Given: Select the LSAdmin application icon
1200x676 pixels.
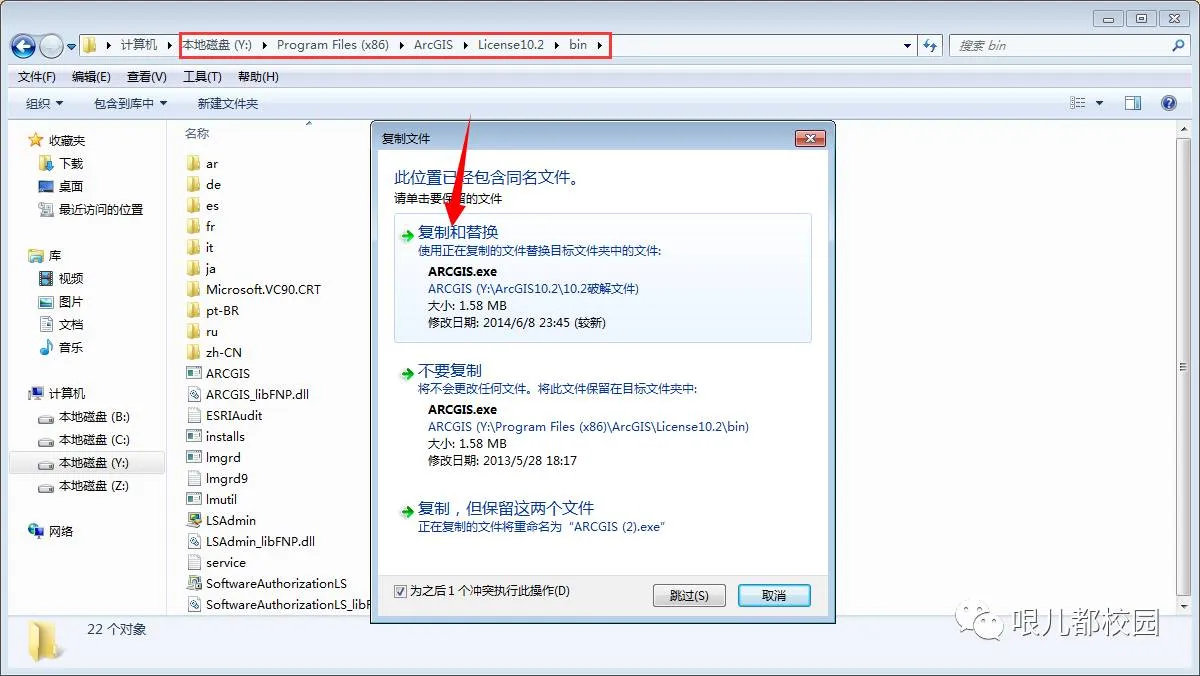Looking at the screenshot, I should (194, 520).
